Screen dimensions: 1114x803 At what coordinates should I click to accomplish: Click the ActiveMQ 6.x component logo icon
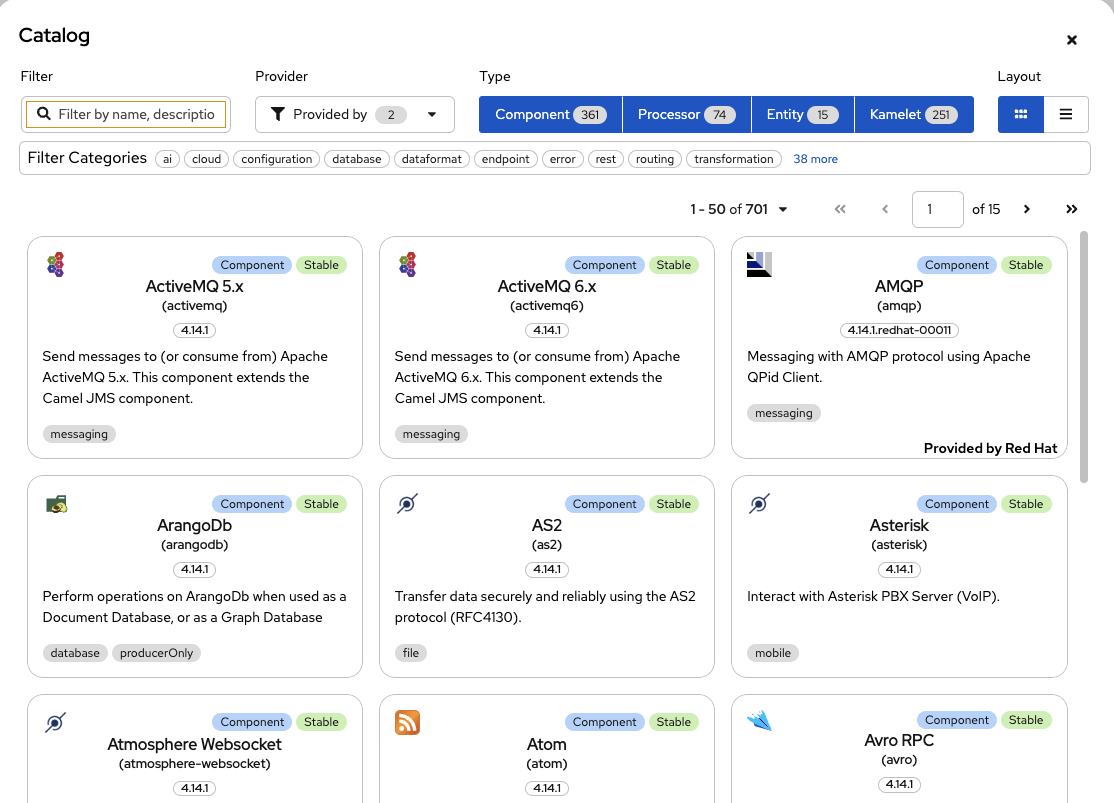tap(408, 264)
